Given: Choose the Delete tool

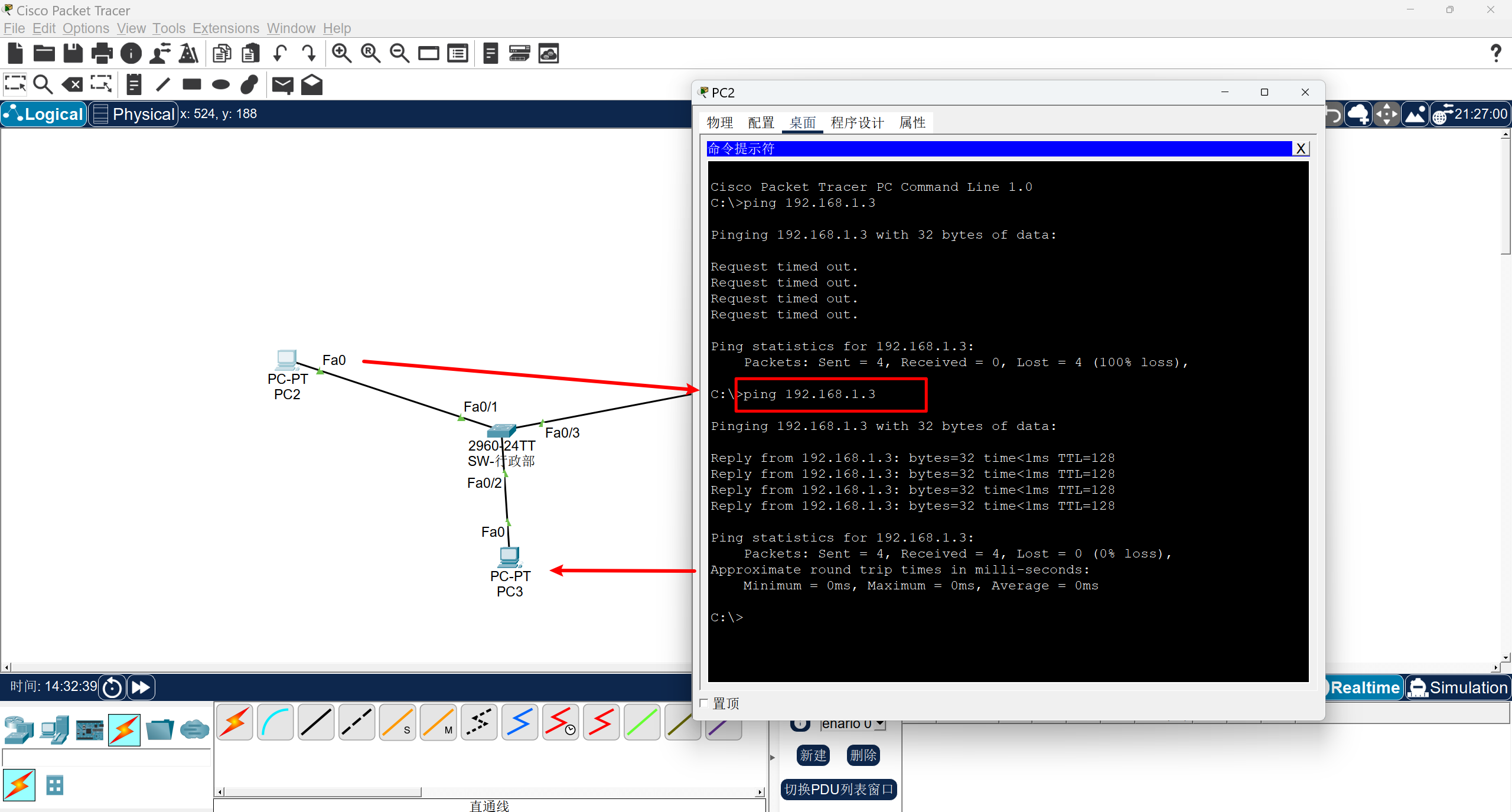Looking at the screenshot, I should (x=72, y=85).
